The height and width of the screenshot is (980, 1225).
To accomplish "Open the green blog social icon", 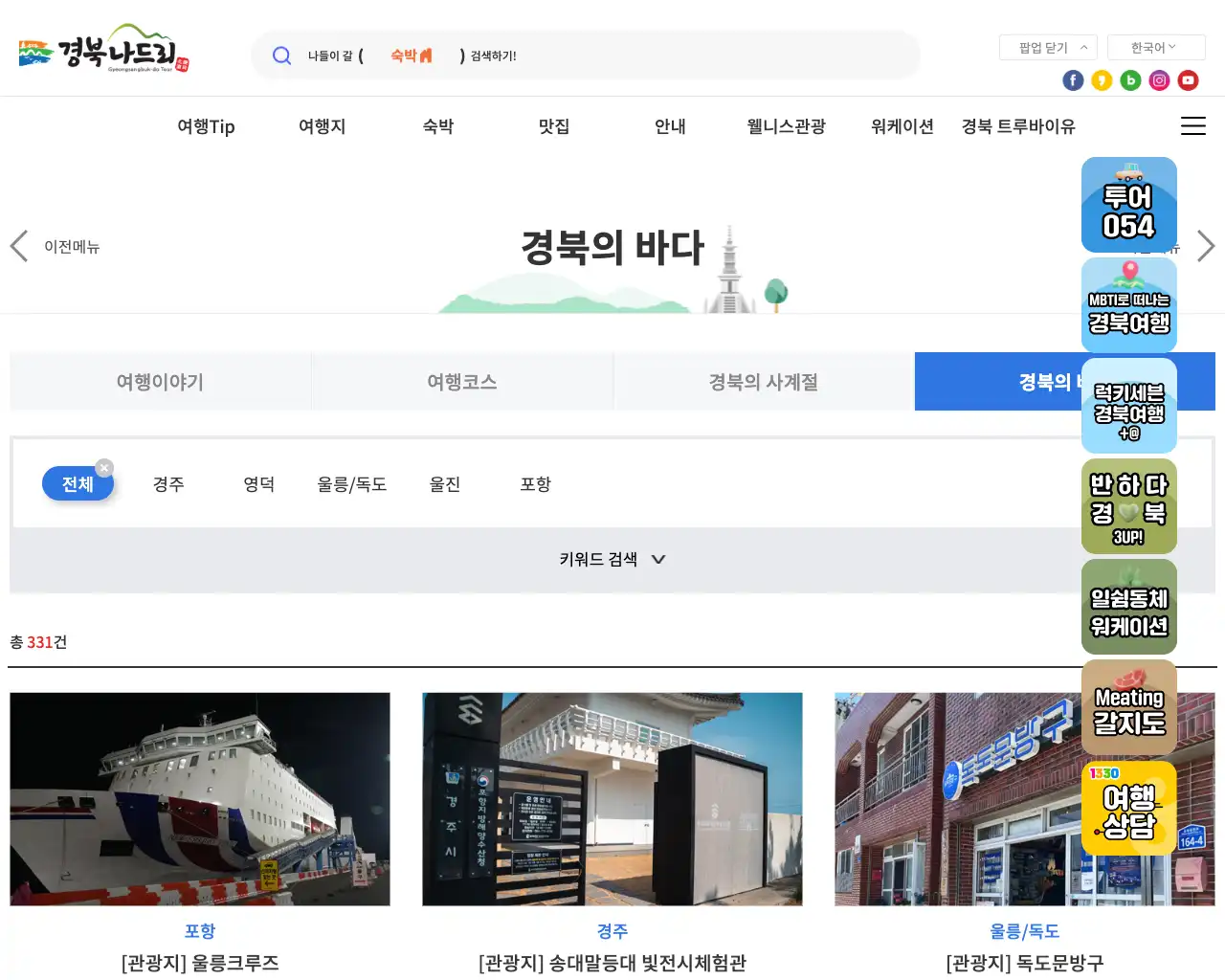I will pos(1130,80).
